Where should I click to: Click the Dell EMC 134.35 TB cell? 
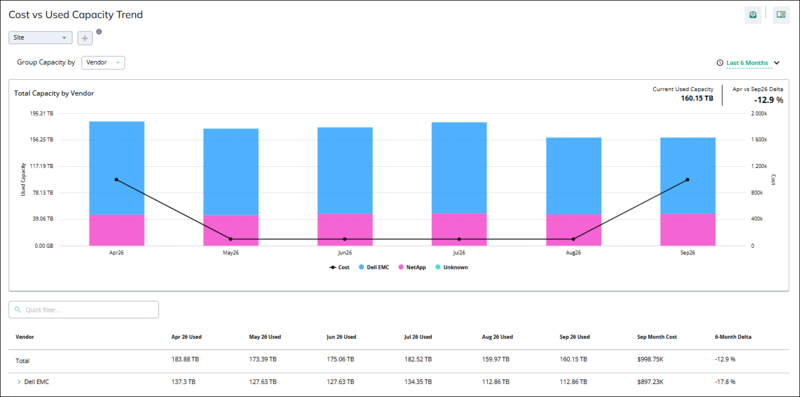418,381
